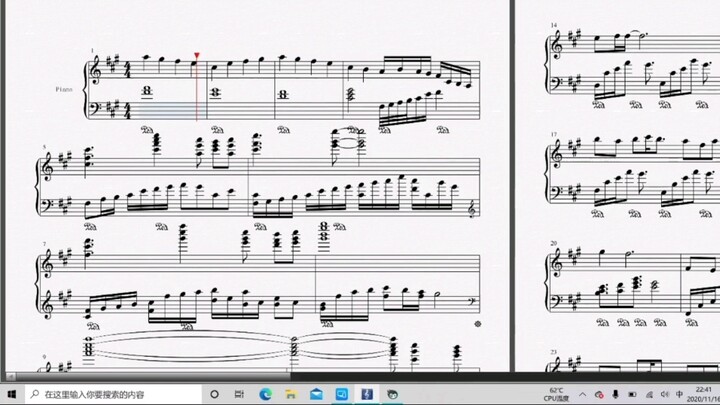The height and width of the screenshot is (405, 720).
Task: Open the volume speaker tray icon
Action: [664, 394]
